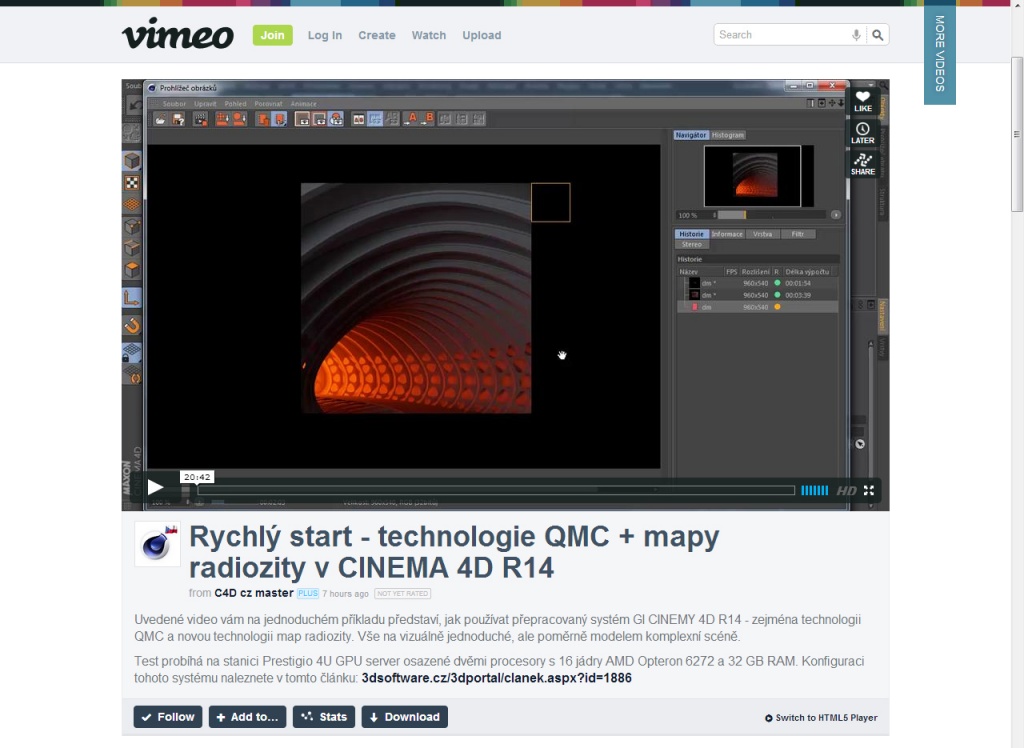
Task: Adjust volume using blue volume bars
Action: (x=814, y=490)
